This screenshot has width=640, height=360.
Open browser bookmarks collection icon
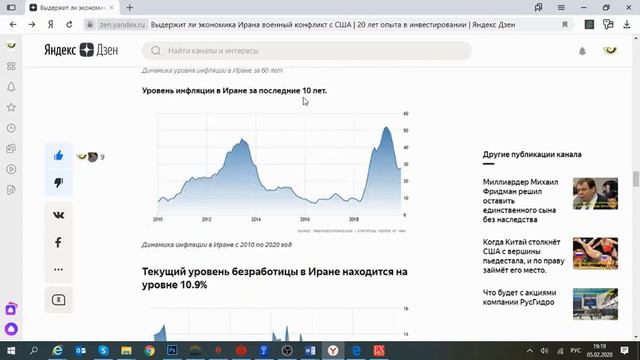pos(539,7)
